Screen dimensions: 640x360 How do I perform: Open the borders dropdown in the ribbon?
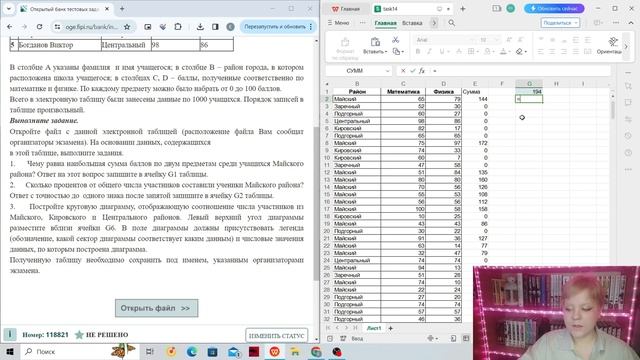coord(478,52)
